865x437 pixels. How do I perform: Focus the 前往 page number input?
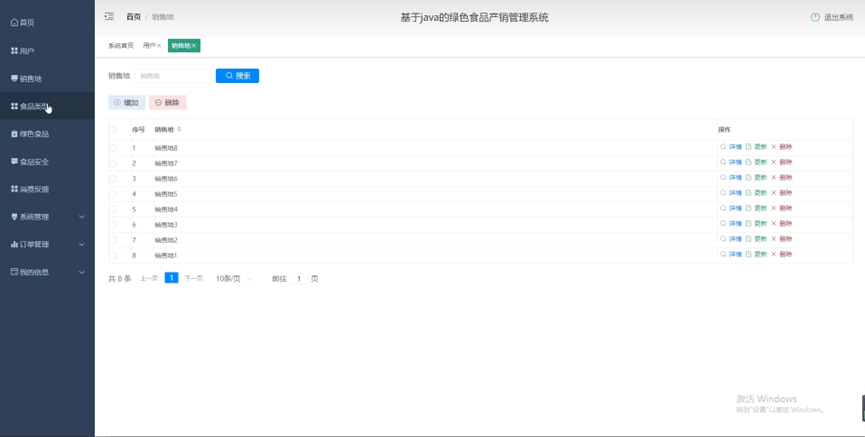pyautogui.click(x=298, y=279)
